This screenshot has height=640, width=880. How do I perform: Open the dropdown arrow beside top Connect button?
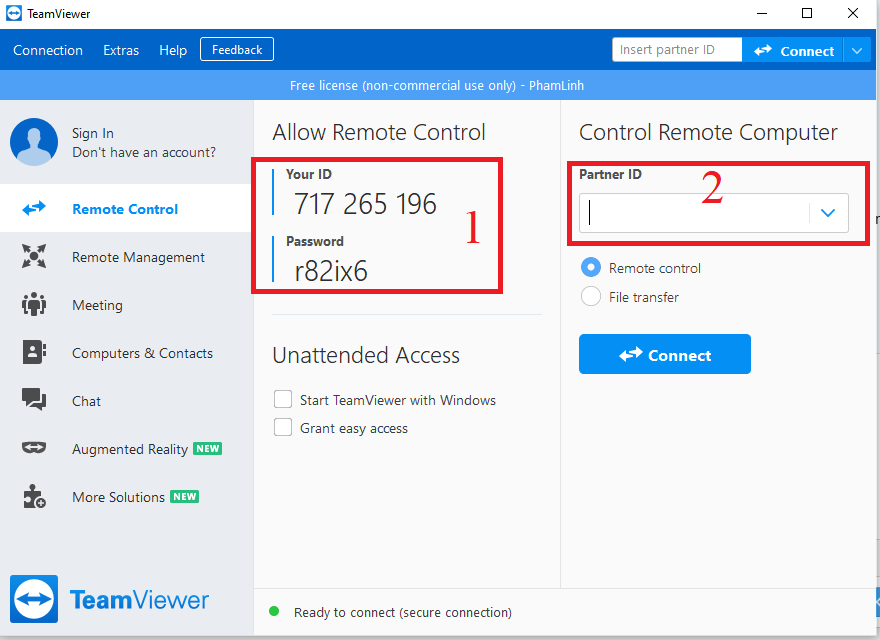(856, 51)
